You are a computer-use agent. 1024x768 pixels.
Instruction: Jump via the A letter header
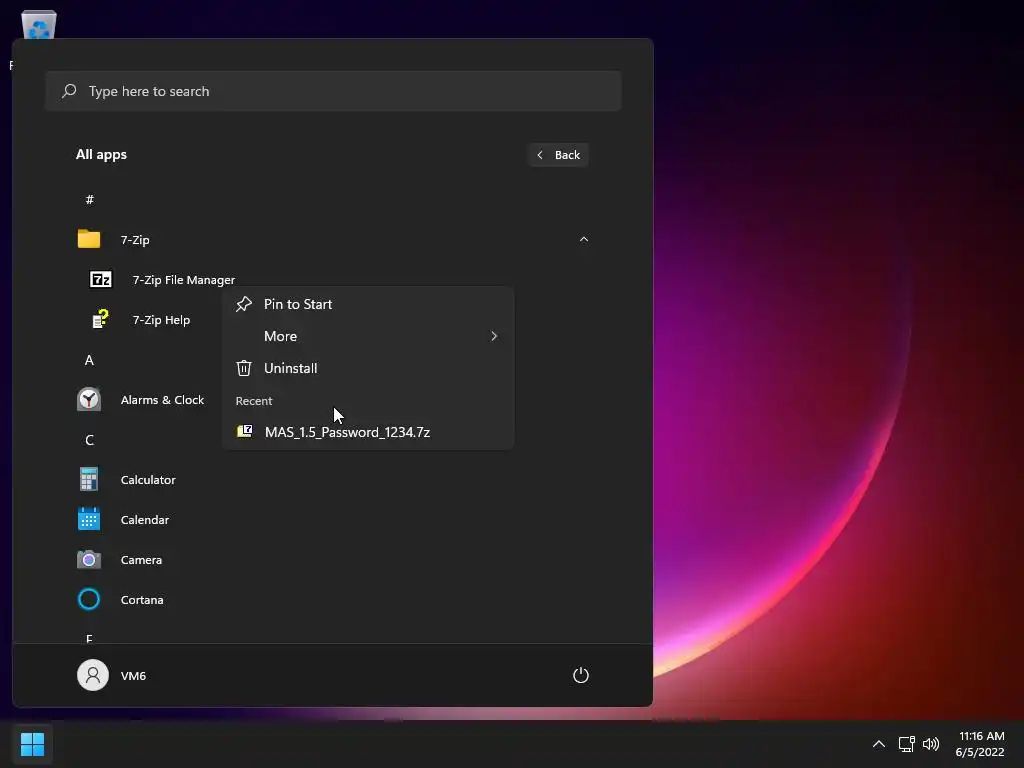[x=89, y=360]
